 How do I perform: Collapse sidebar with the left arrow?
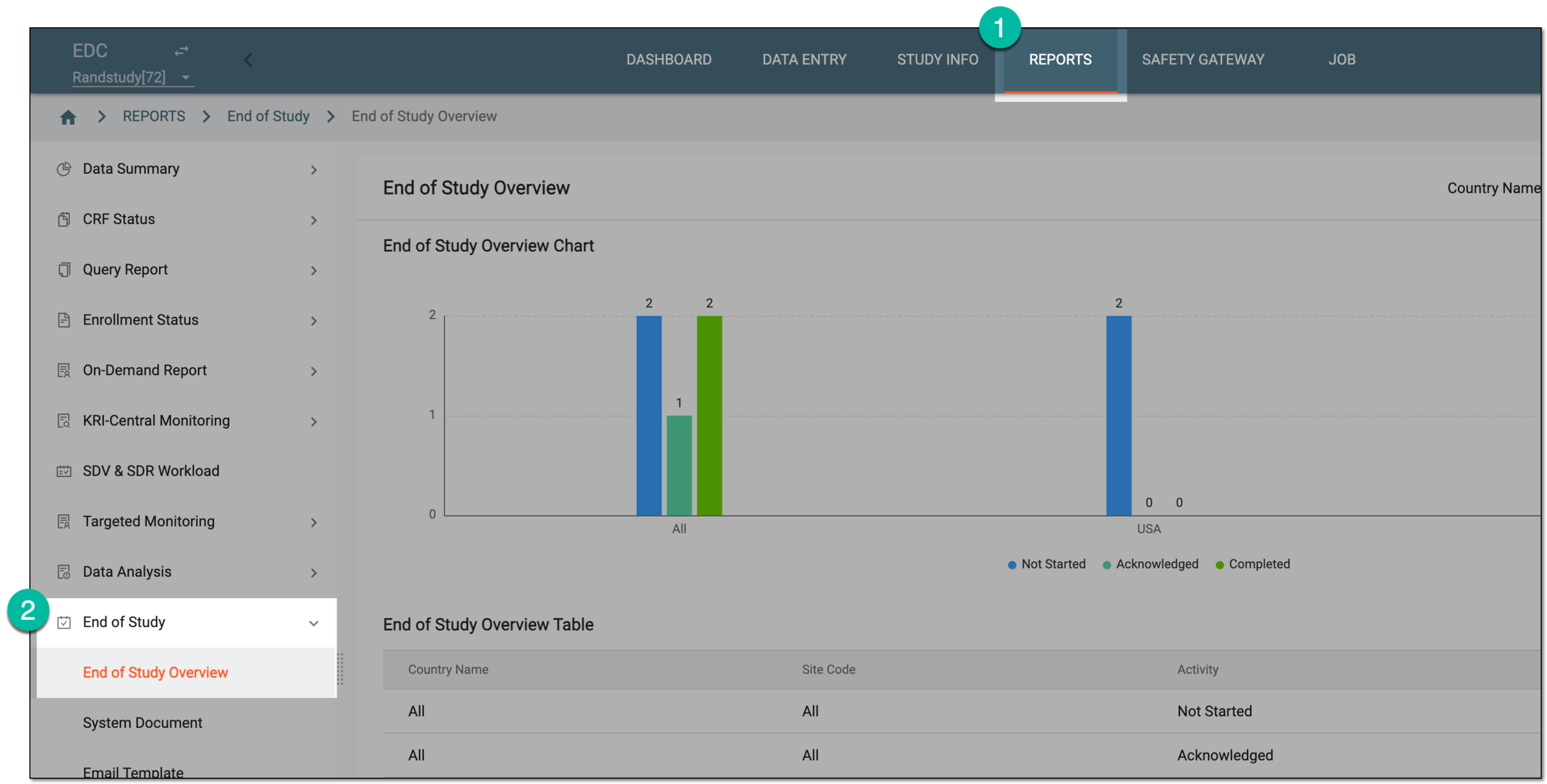tap(248, 60)
